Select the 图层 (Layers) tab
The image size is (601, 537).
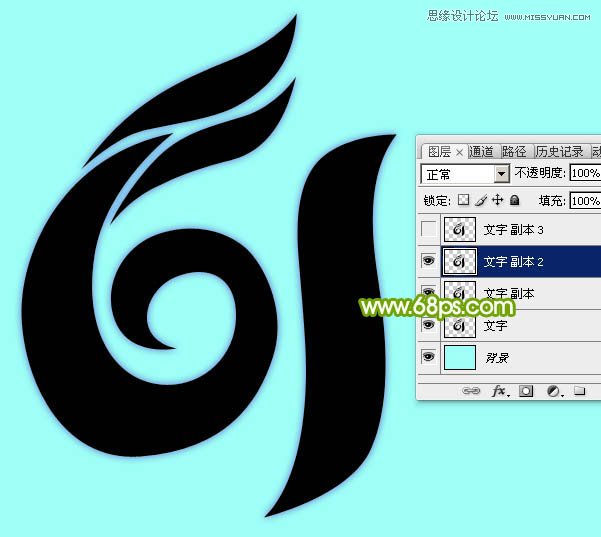click(x=439, y=152)
